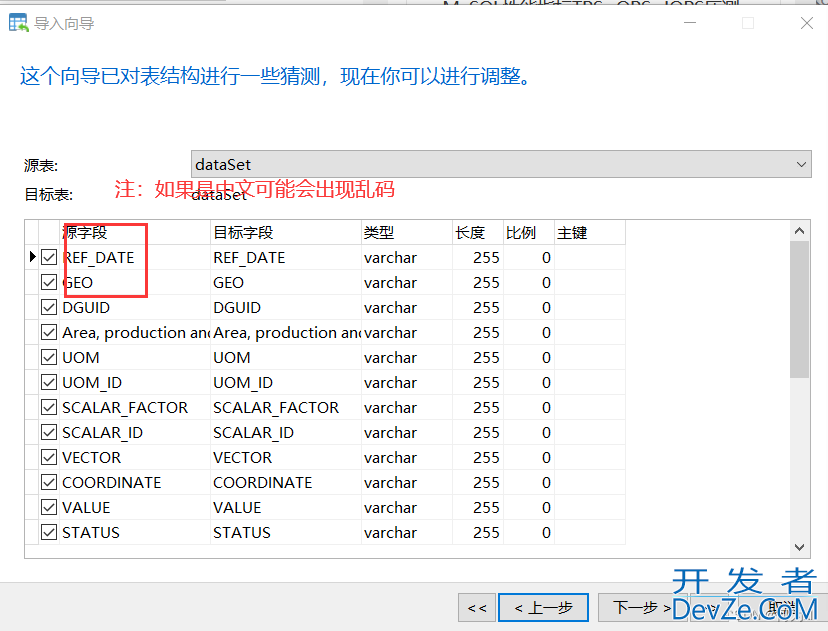Click the length 255 cell for DGUID
The width and height of the screenshot is (828, 631).
478,307
